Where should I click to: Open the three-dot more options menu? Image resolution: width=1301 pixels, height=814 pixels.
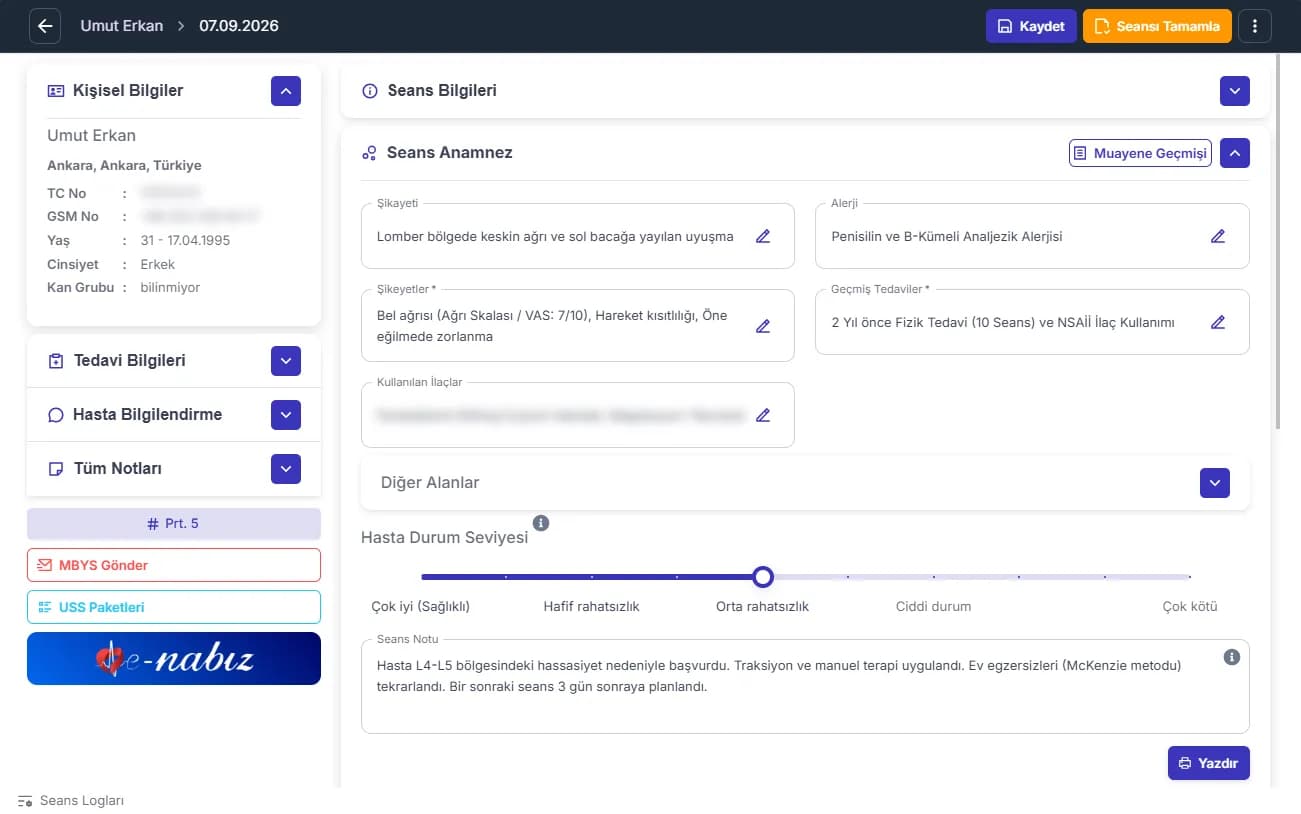tap(1255, 26)
